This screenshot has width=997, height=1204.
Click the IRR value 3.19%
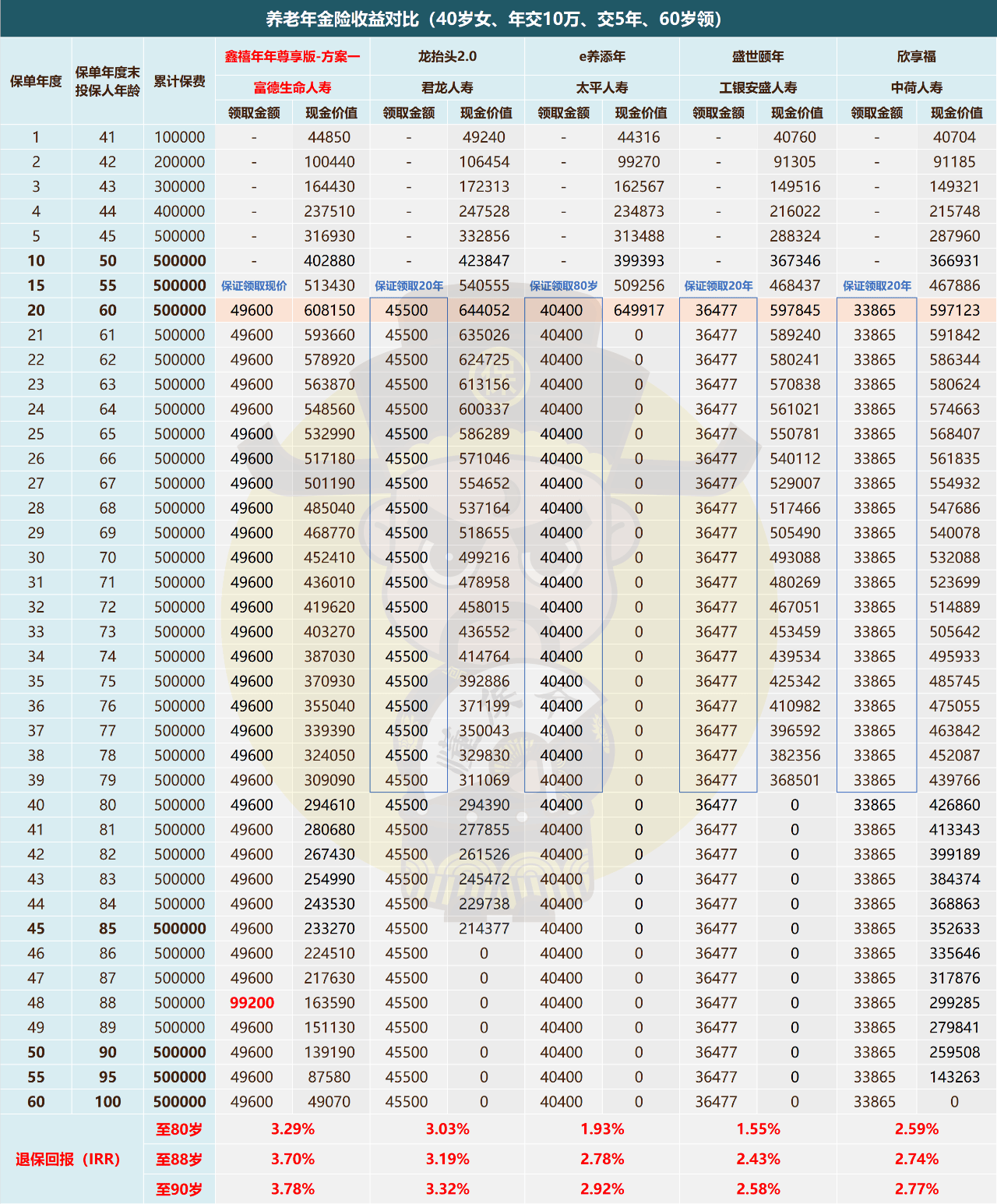coord(447,1160)
